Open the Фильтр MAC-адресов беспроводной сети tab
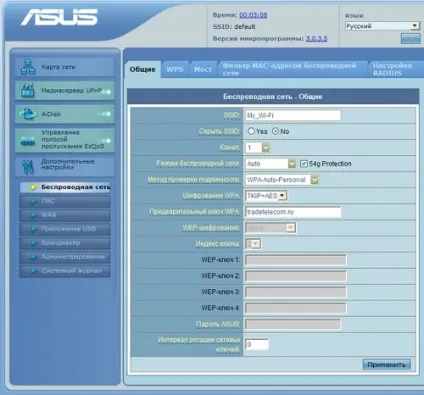The image size is (424, 395). tap(292, 69)
